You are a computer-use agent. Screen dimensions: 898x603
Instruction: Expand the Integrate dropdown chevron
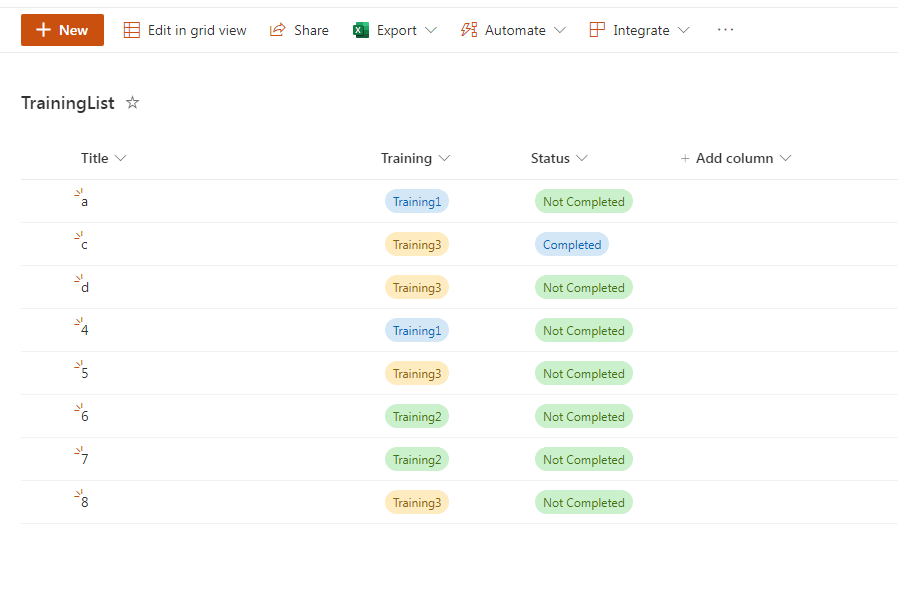[x=684, y=30]
